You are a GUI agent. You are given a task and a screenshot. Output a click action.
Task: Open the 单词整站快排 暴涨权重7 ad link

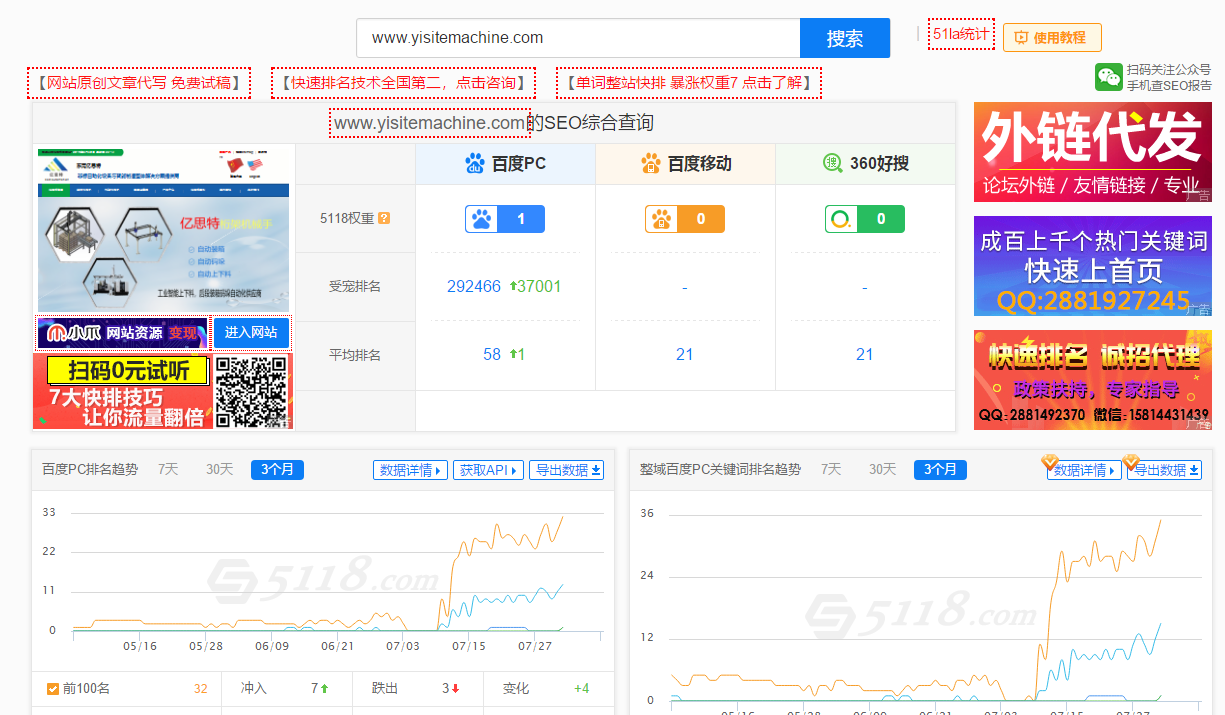click(x=689, y=83)
